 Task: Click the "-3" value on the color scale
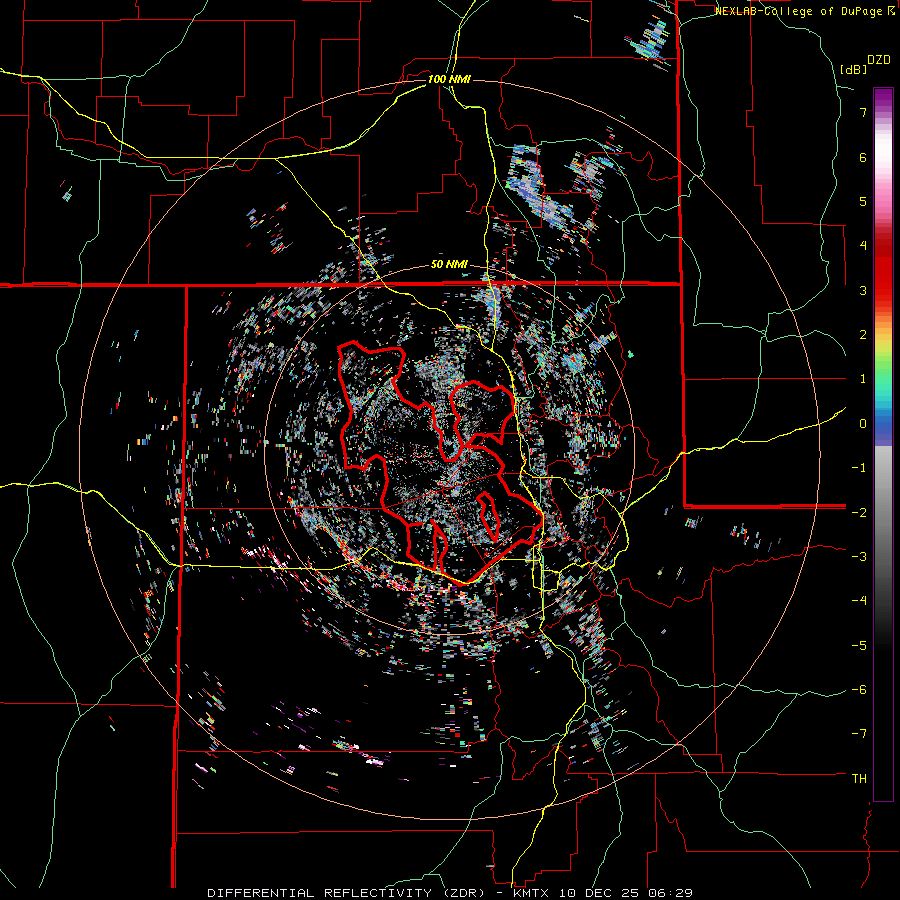[859, 556]
